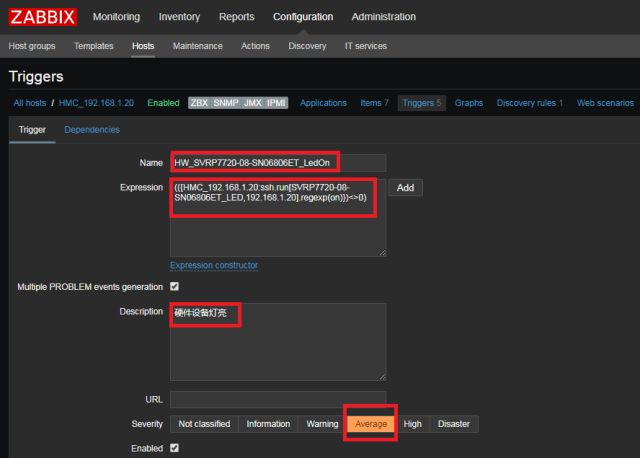The height and width of the screenshot is (458, 640).
Task: Open the Items 7 link
Action: [374, 103]
